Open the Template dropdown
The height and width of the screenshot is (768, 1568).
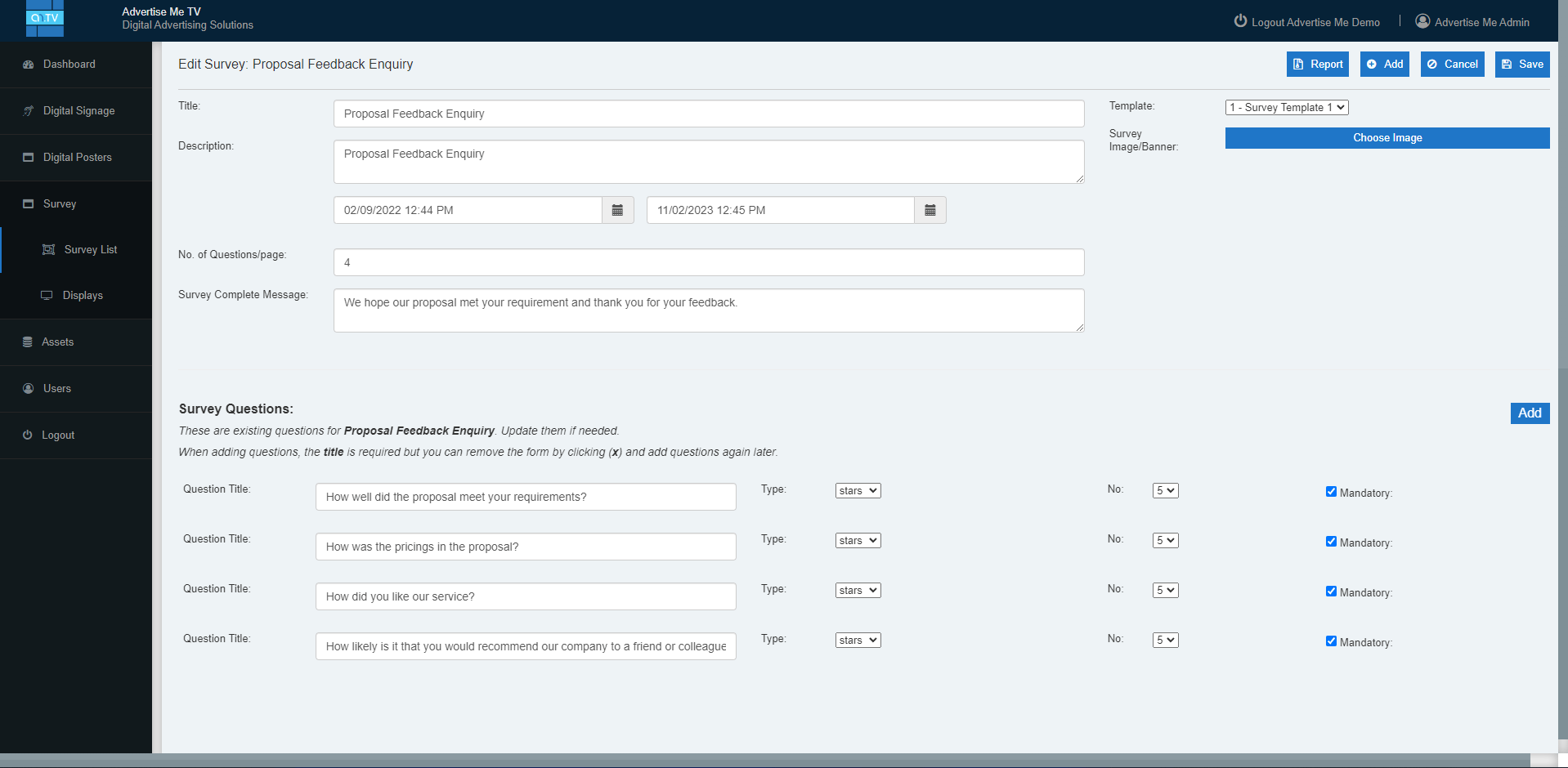[1286, 107]
